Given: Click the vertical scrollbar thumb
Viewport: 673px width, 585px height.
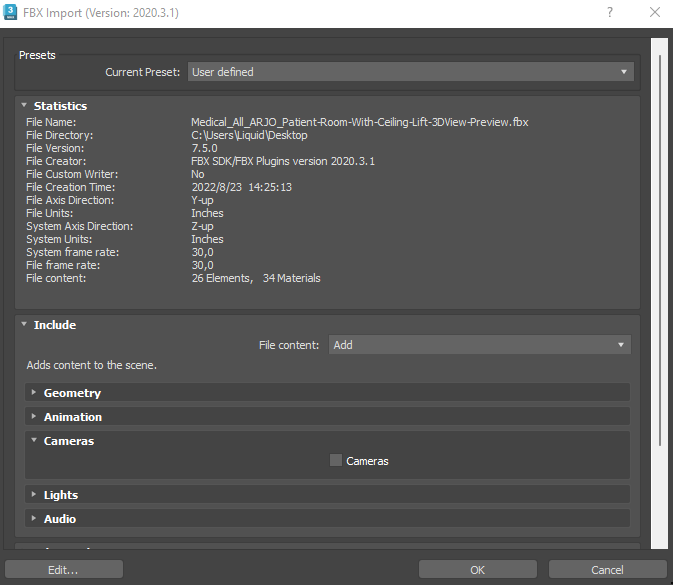Looking at the screenshot, I should coord(660,250).
